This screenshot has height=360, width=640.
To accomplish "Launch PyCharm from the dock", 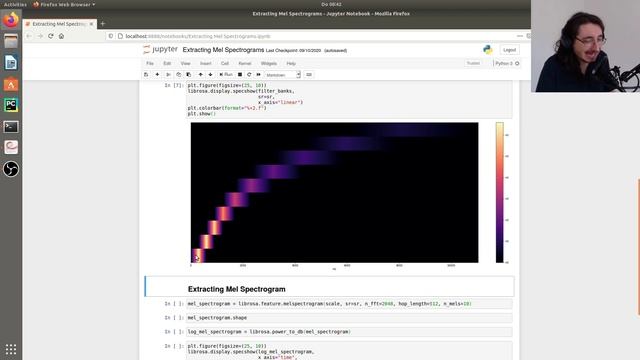I will pyautogui.click(x=11, y=105).
